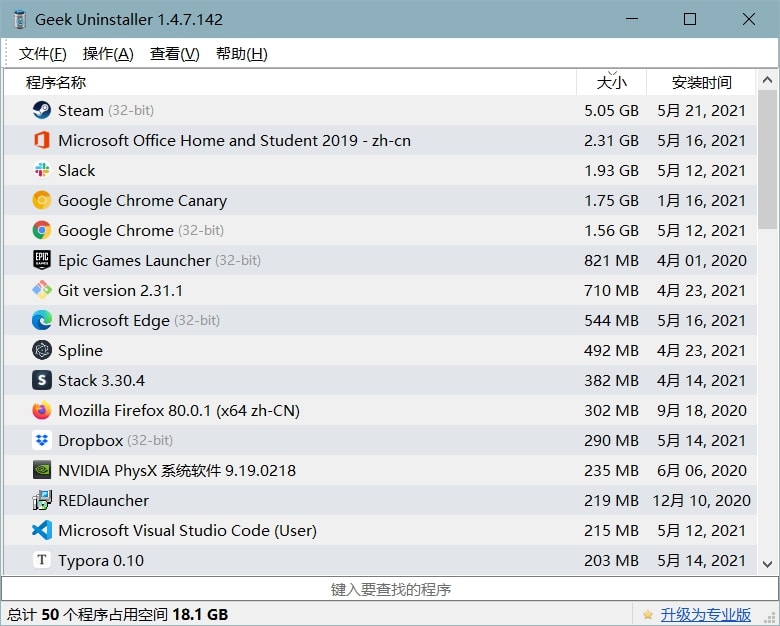Screen dimensions: 780x626
Task: Click the 821 MB size value
Action: tap(611, 260)
